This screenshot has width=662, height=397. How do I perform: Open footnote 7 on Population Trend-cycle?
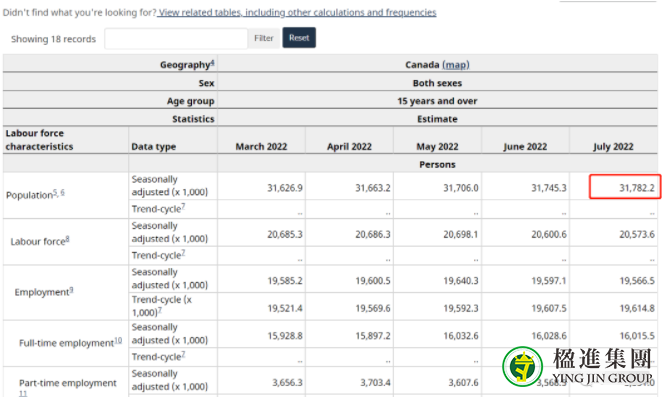pos(183,207)
